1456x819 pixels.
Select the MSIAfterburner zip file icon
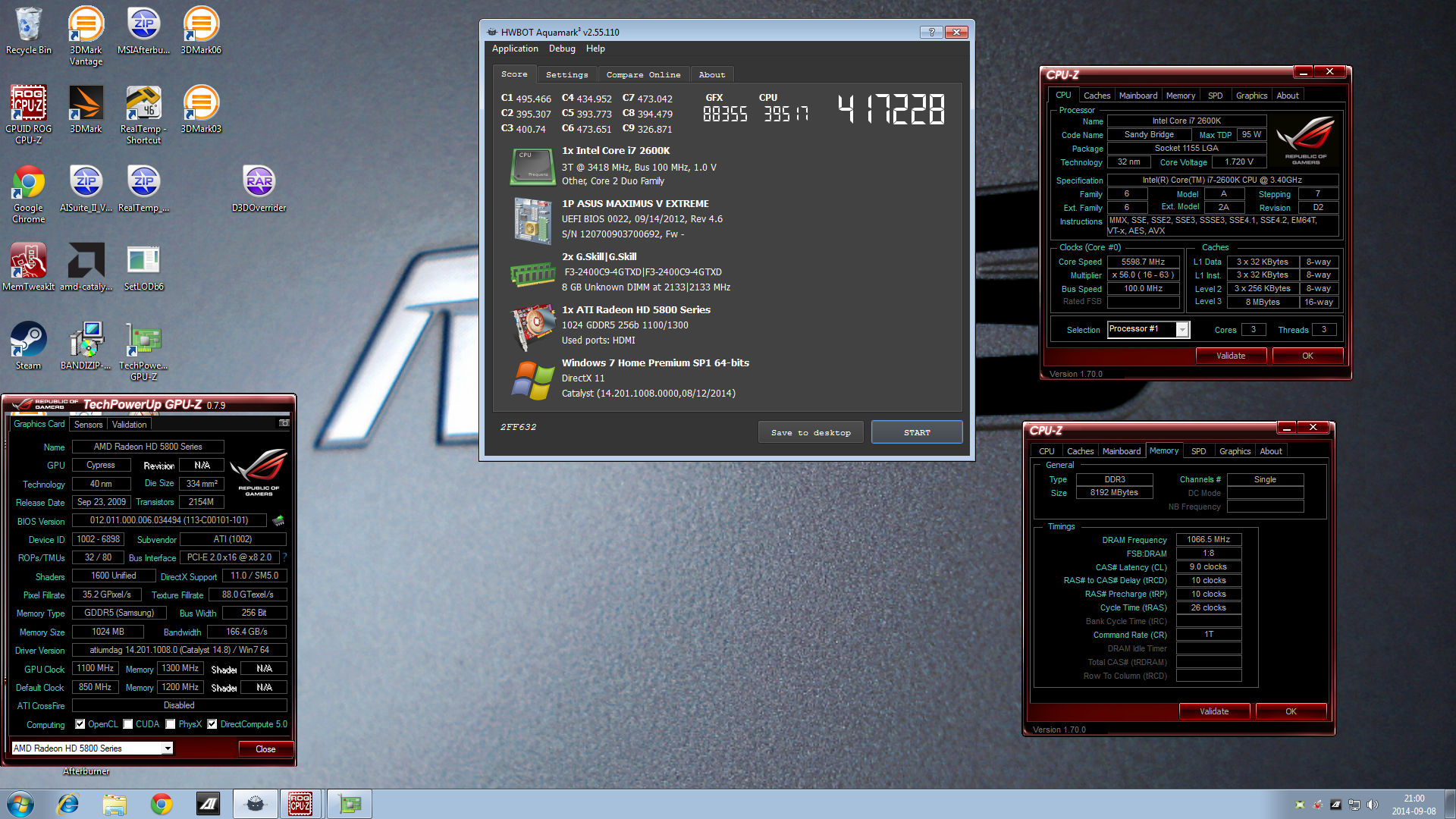coord(143,30)
